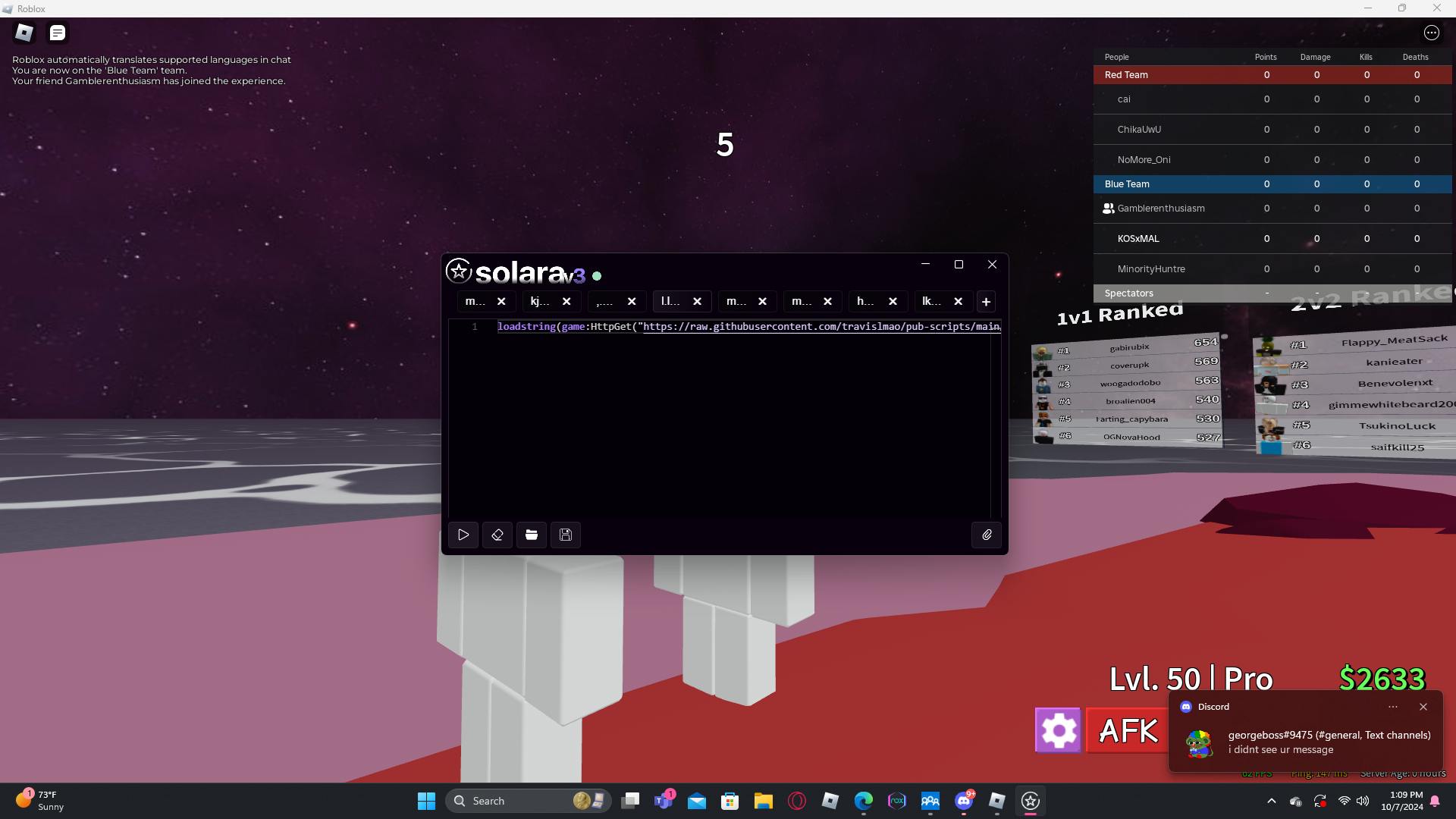Show hidden icons in the system tray
This screenshot has height=819, width=1456.
point(1272,801)
